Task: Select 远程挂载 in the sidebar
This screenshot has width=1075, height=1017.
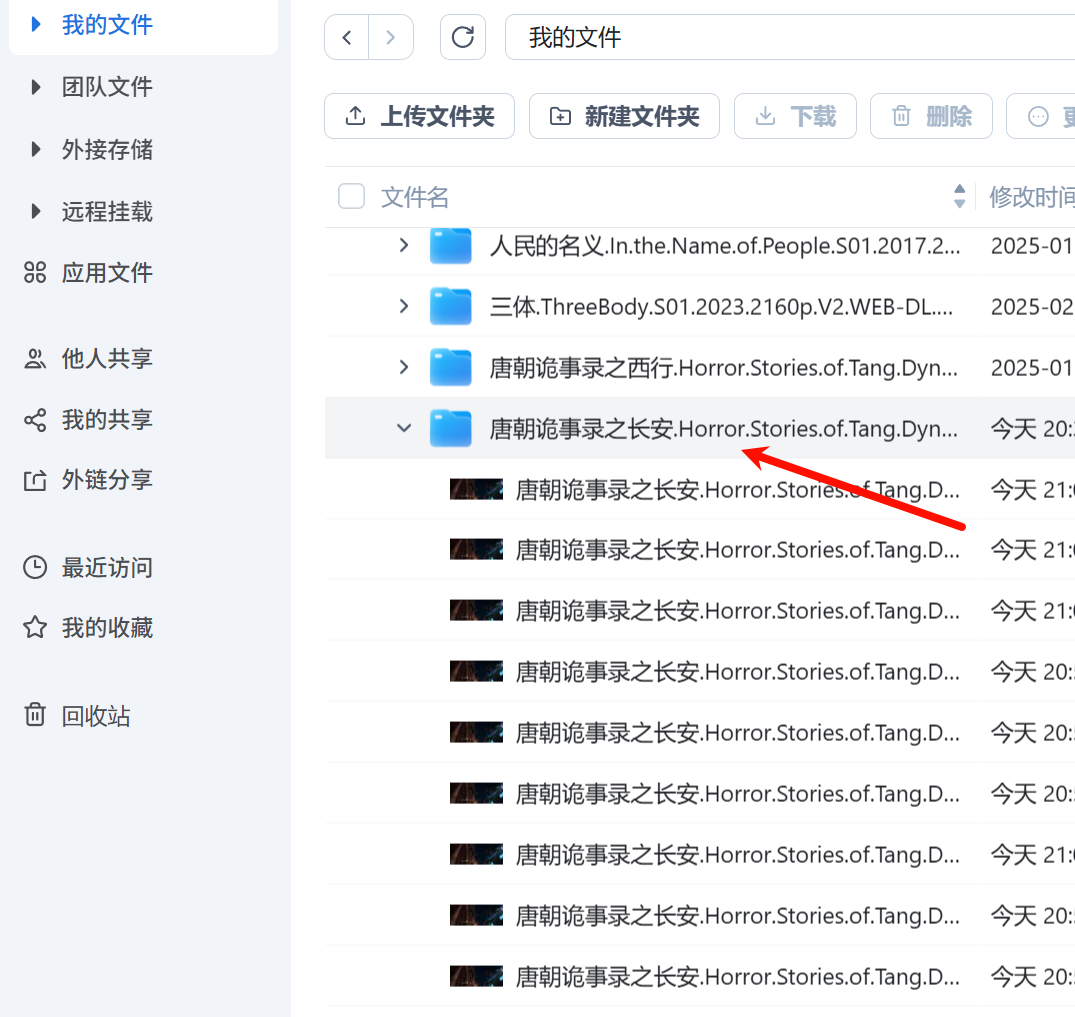Action: pos(108,211)
